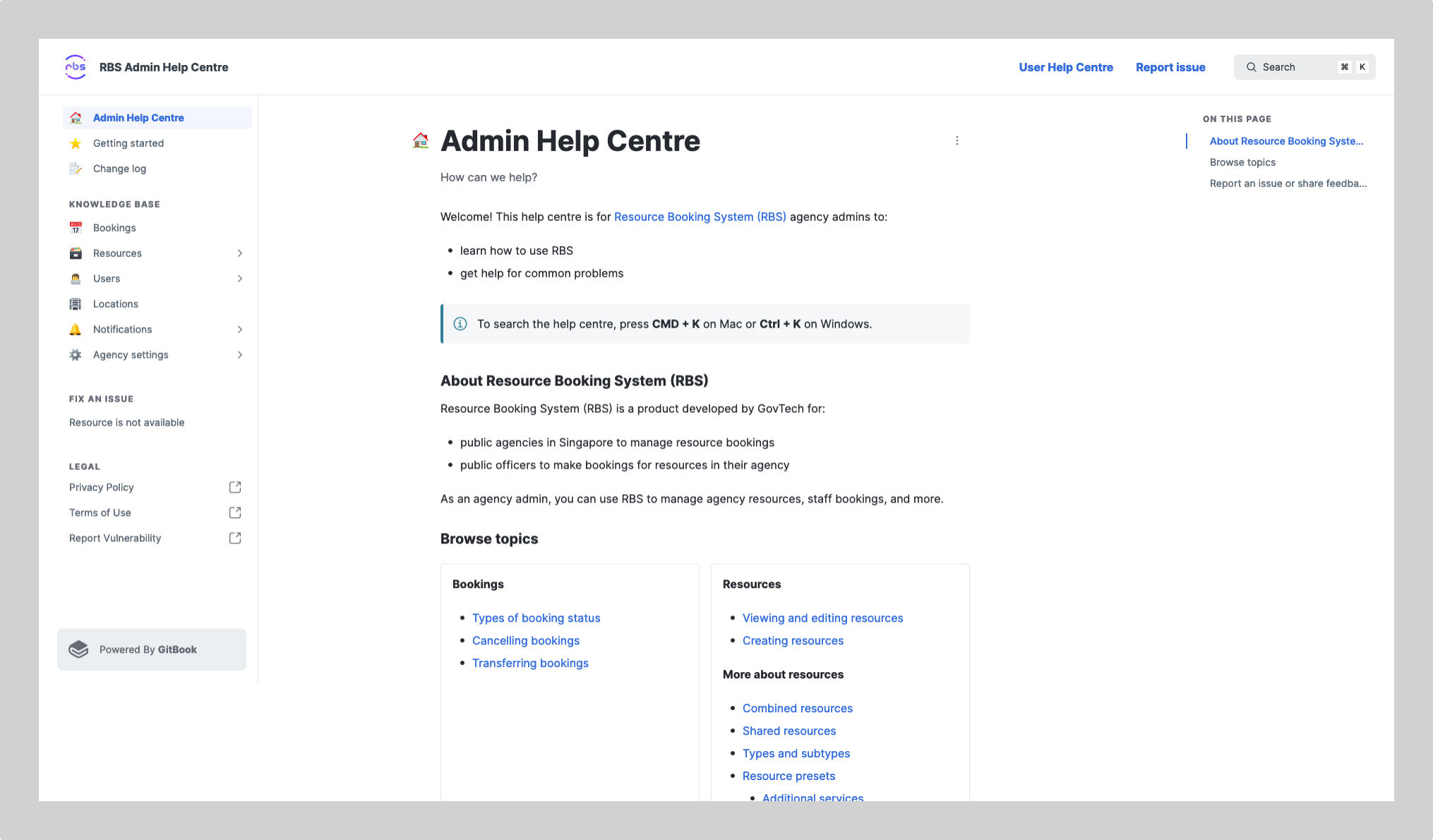The image size is (1433, 840).
Task: Open the Report issue page
Action: coord(1170,67)
